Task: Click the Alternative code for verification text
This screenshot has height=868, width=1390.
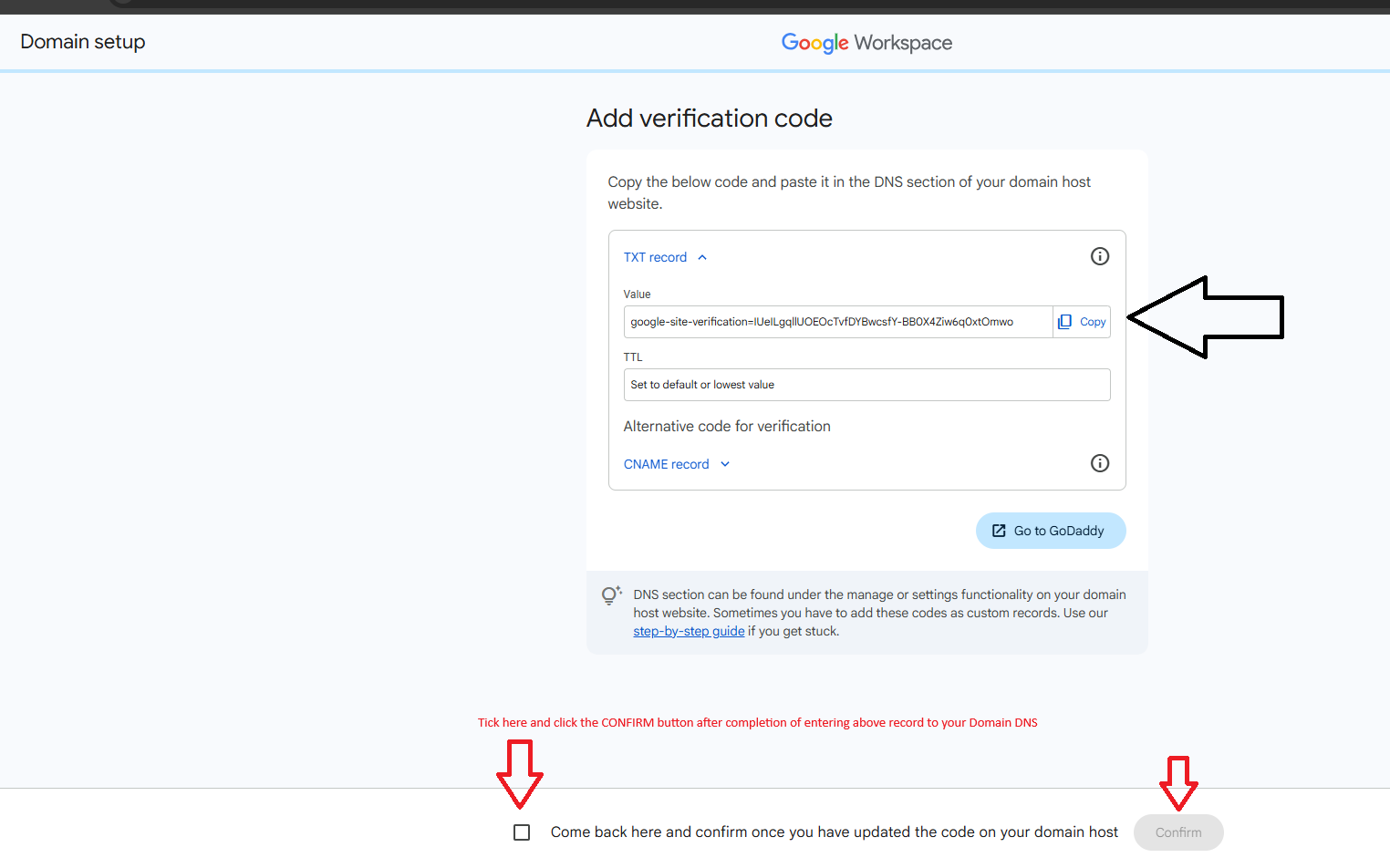Action: [x=727, y=426]
